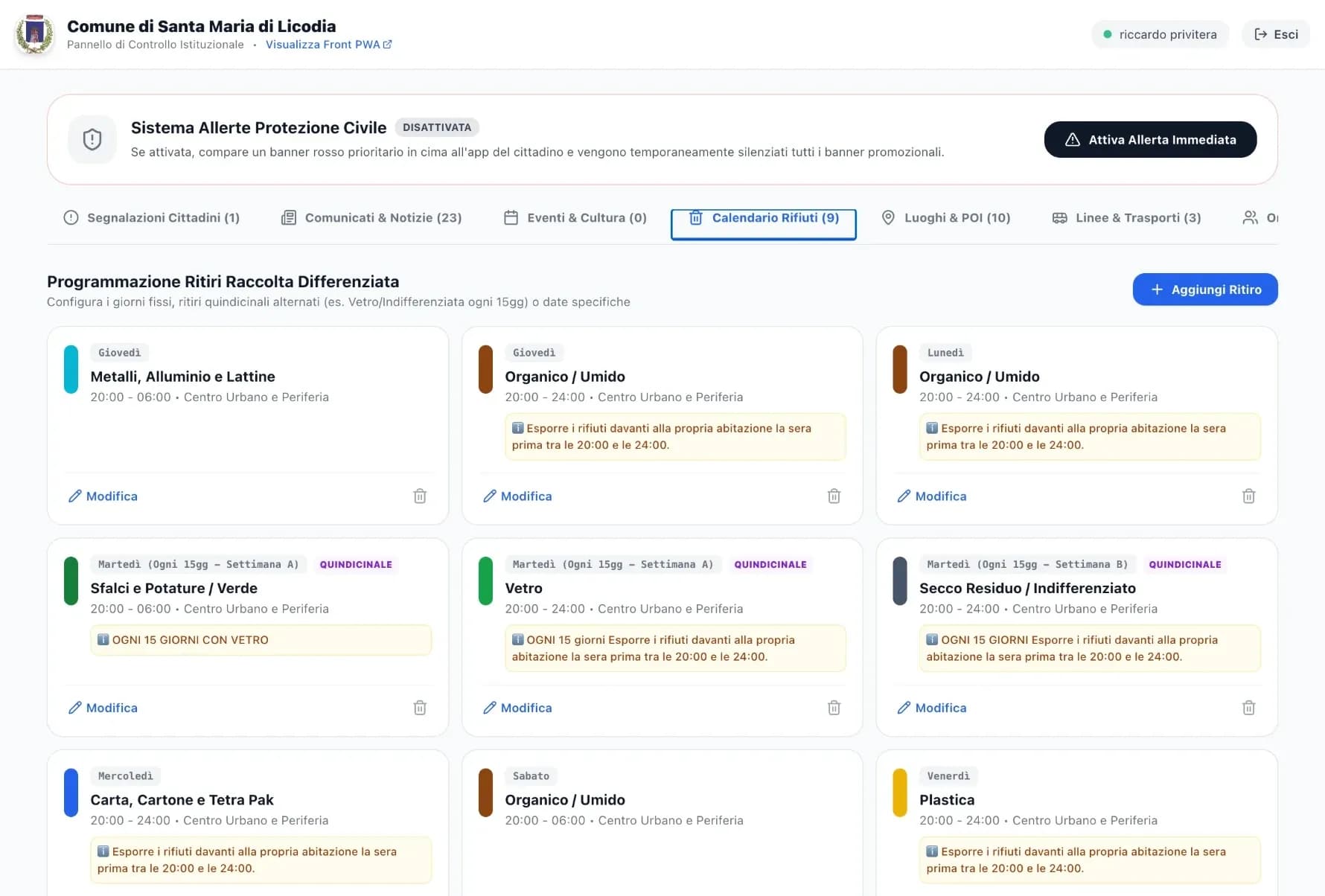Edit the Metalli, Alluminio e Lattine pickup
This screenshot has width=1325, height=896.
(x=103, y=496)
